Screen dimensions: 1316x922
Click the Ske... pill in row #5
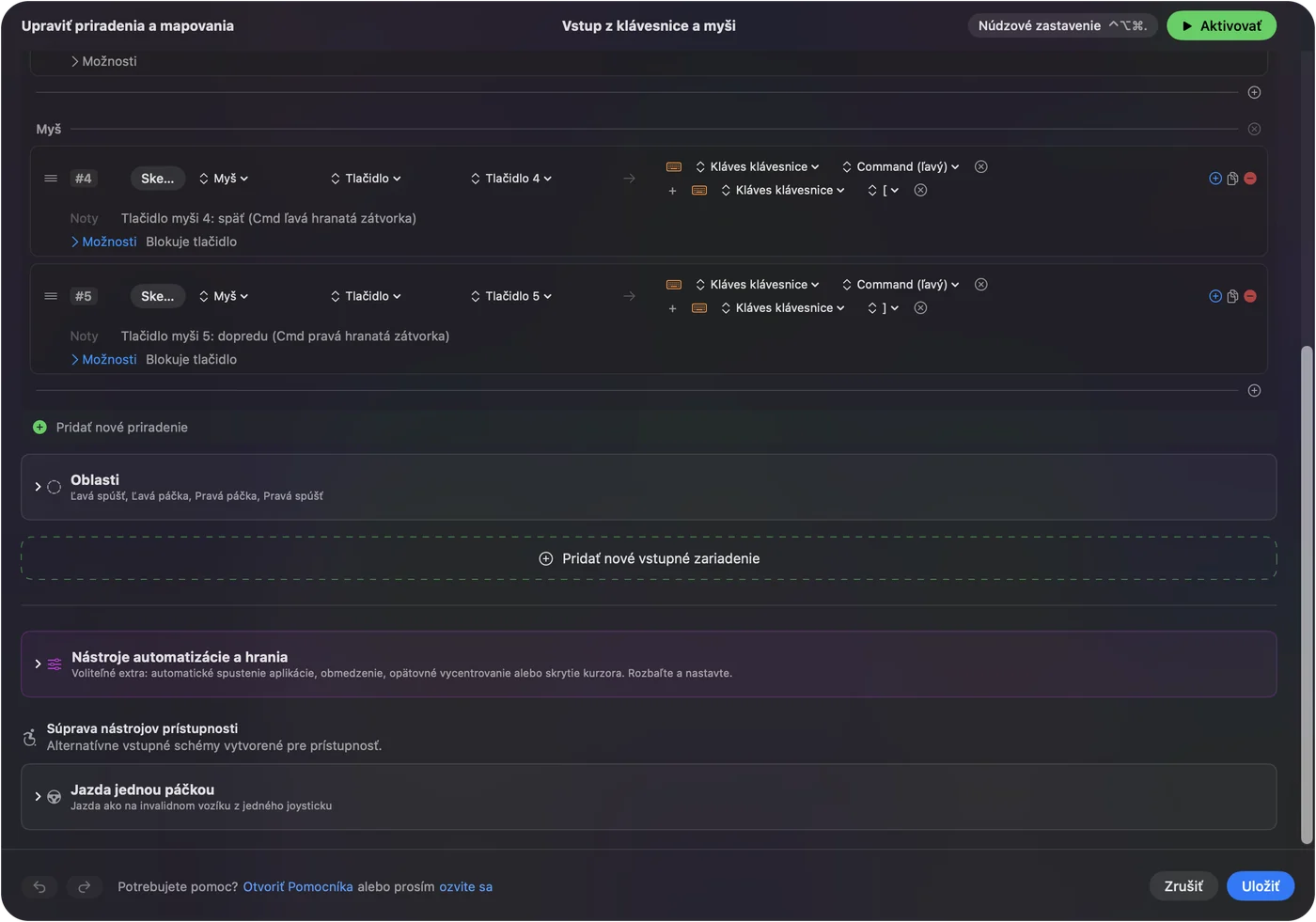[x=157, y=296]
